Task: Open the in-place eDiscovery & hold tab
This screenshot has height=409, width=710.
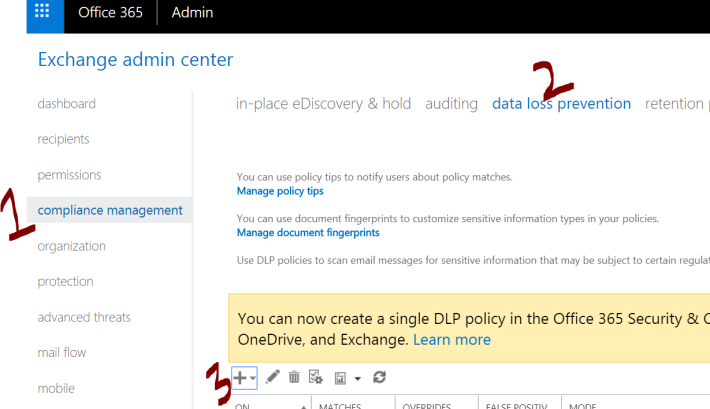Action: (x=323, y=104)
